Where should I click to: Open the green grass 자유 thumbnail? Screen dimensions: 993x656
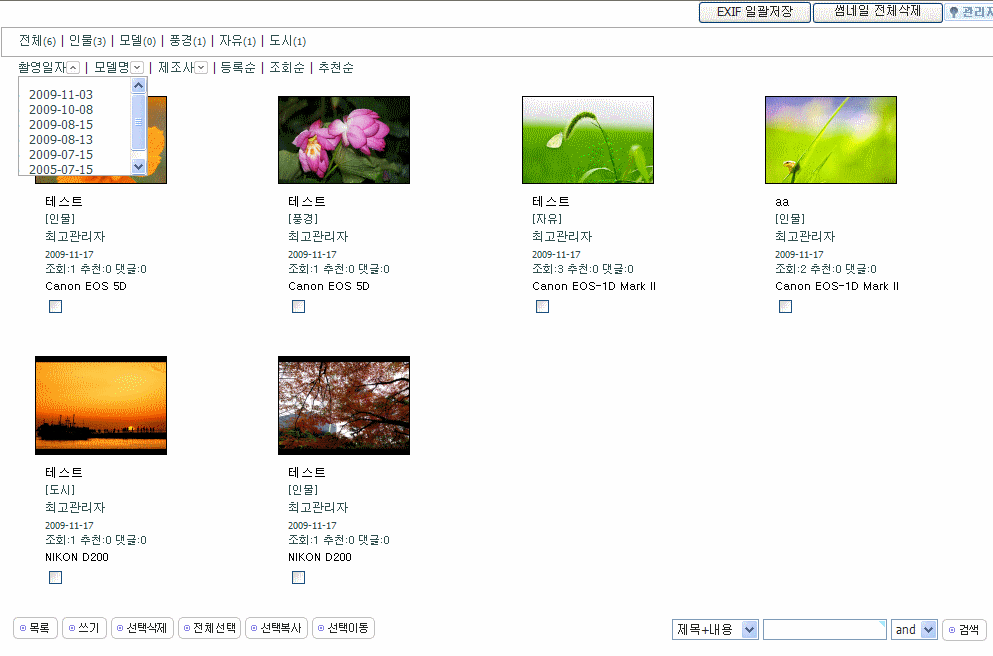click(x=588, y=140)
